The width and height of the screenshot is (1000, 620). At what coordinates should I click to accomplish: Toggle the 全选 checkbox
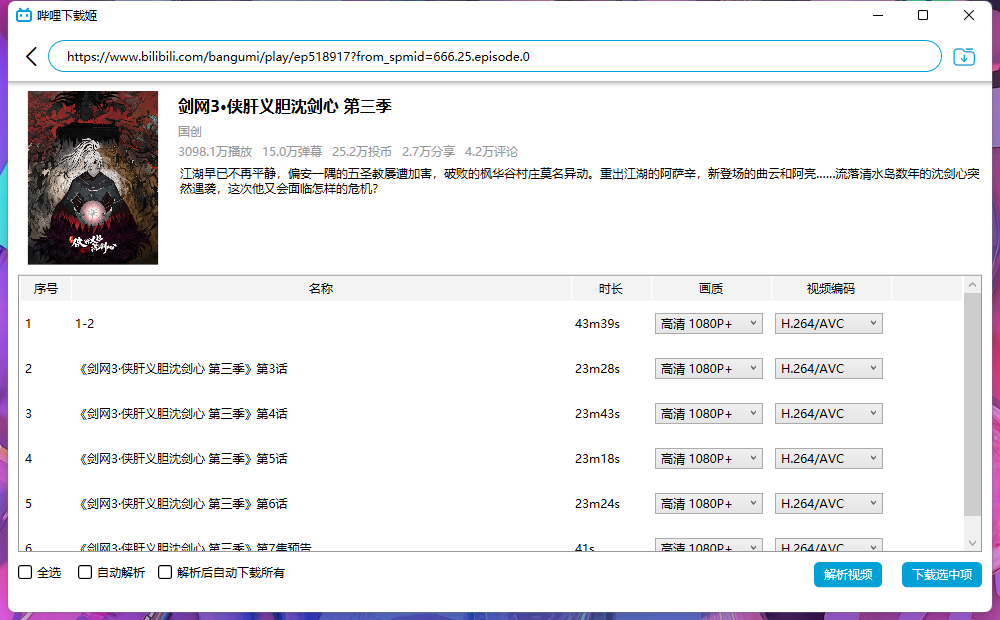[25, 572]
